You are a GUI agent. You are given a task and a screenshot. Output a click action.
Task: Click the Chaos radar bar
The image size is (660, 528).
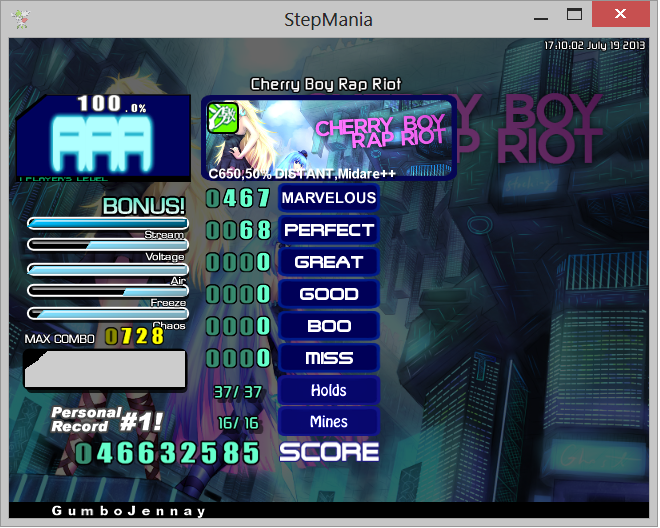pos(108,313)
